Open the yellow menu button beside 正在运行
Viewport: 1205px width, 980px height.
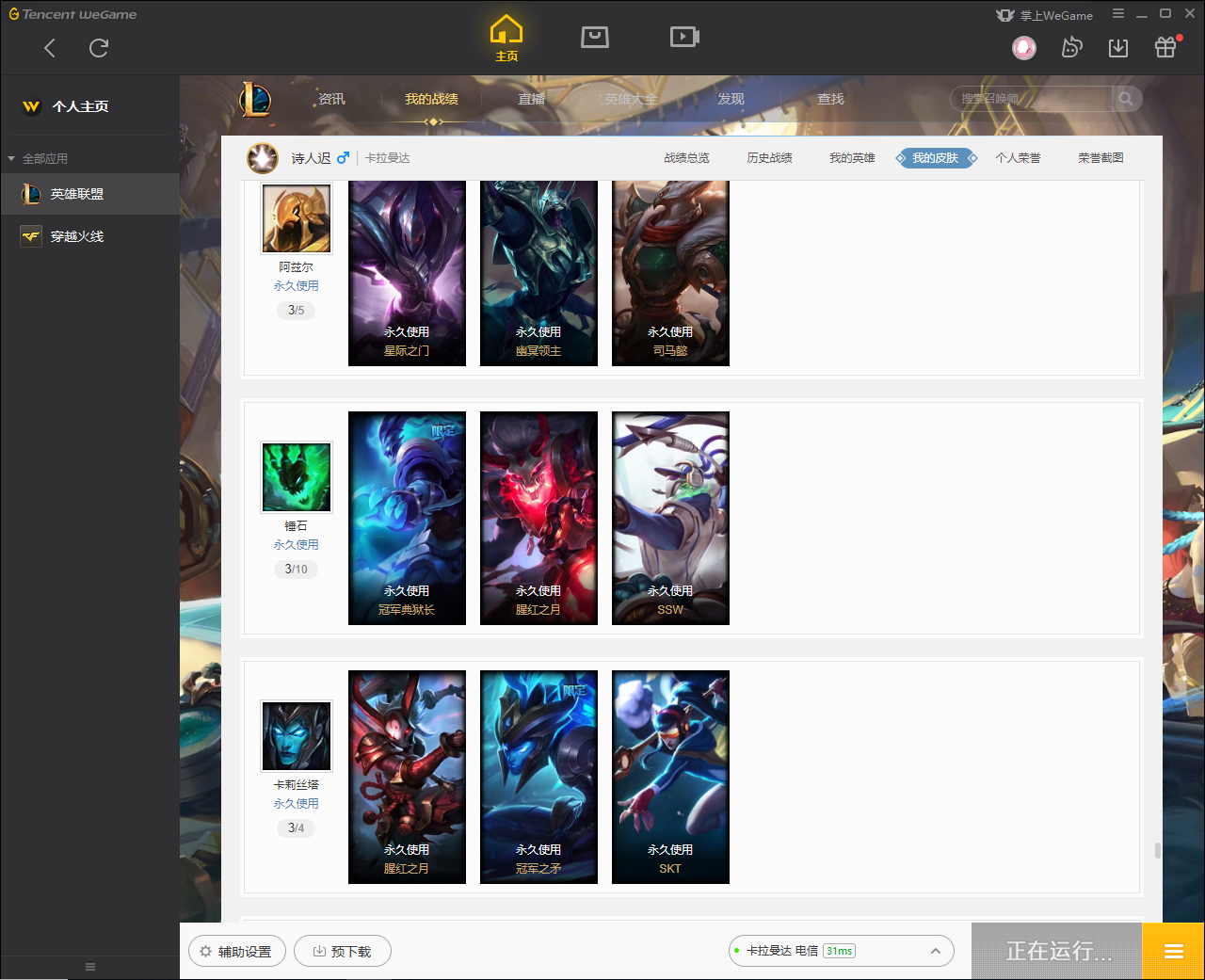pyautogui.click(x=1173, y=951)
